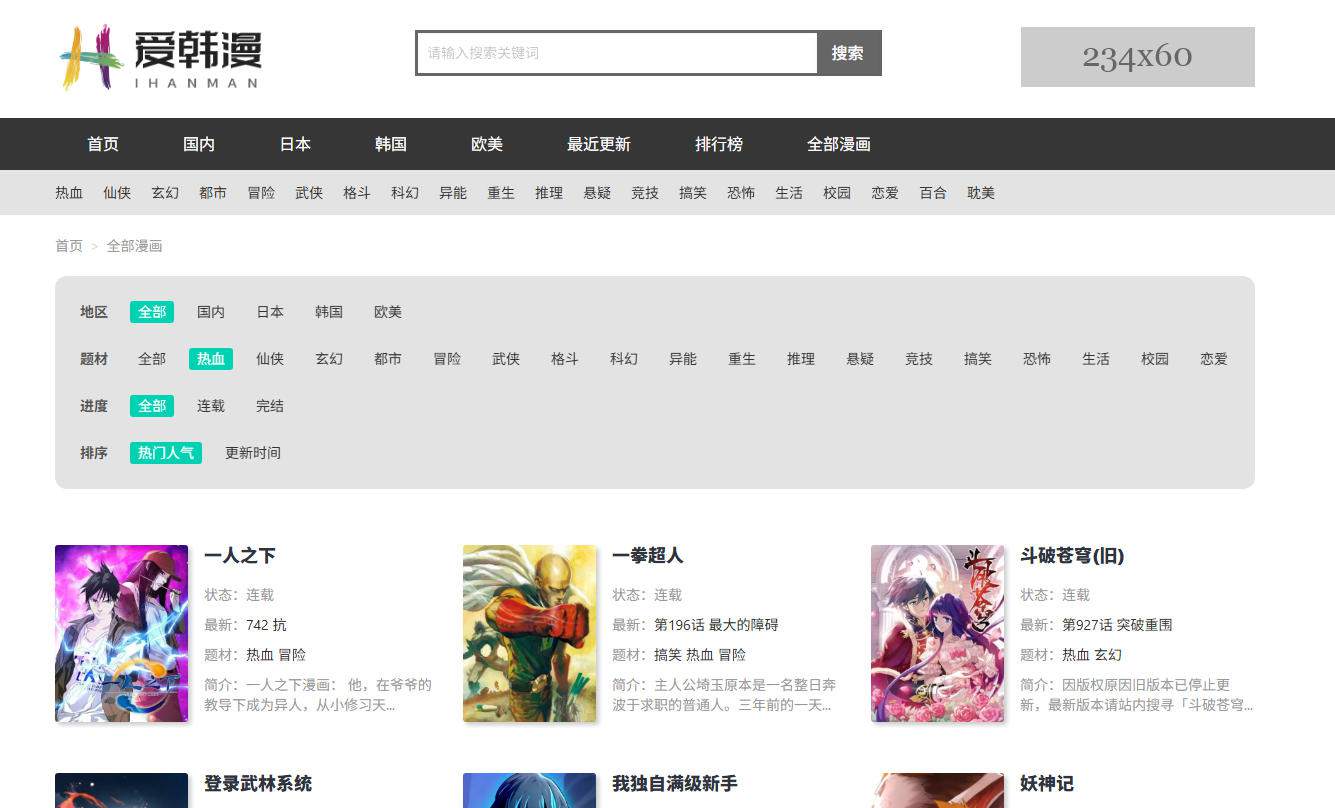
Task: Switch to the 日本 navigation tab
Action: pos(294,144)
